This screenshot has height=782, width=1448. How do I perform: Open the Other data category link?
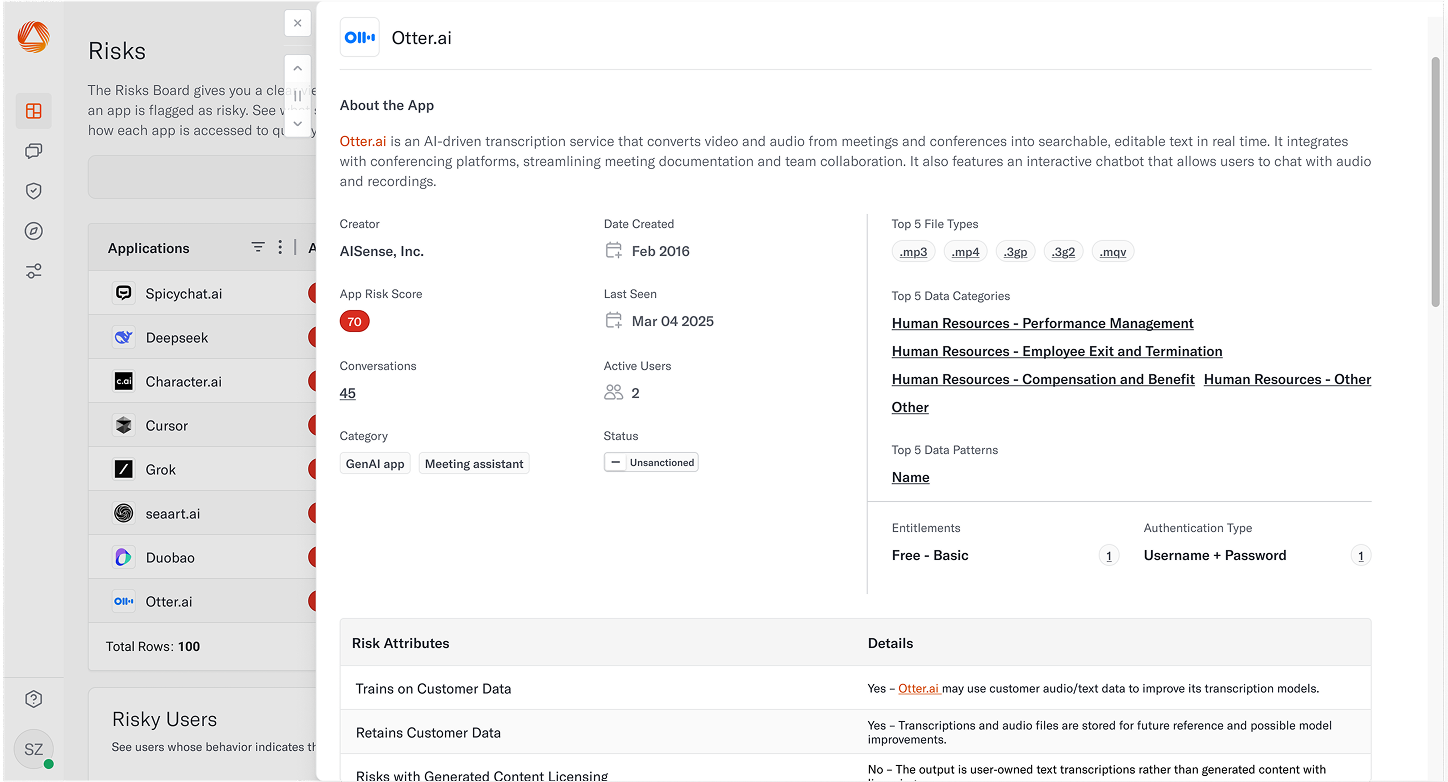(x=910, y=407)
